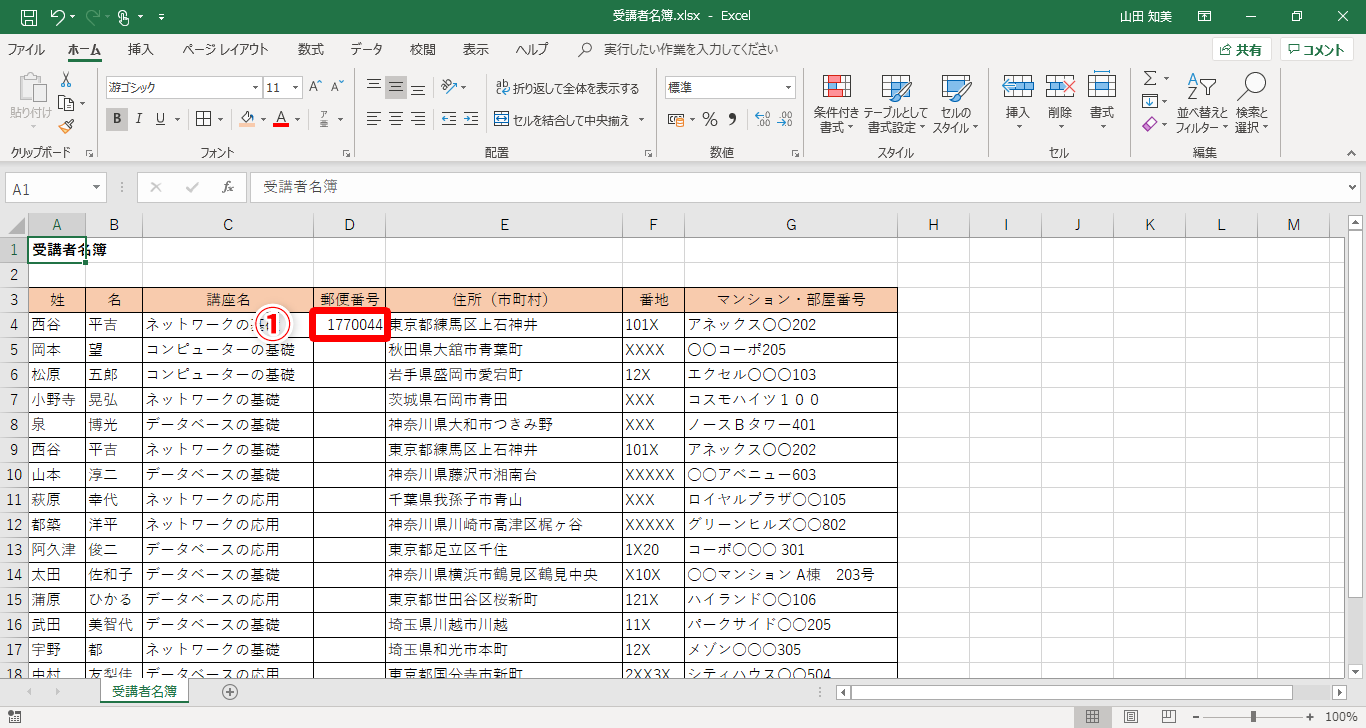Apply percent style formatting

coord(710,119)
